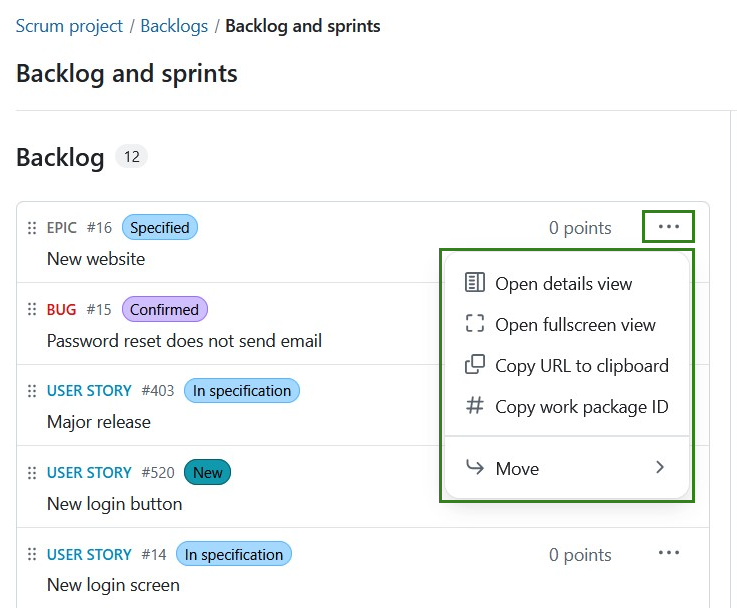Go to Scrum project breadcrumb link
The image size is (737, 608).
click(x=69, y=26)
